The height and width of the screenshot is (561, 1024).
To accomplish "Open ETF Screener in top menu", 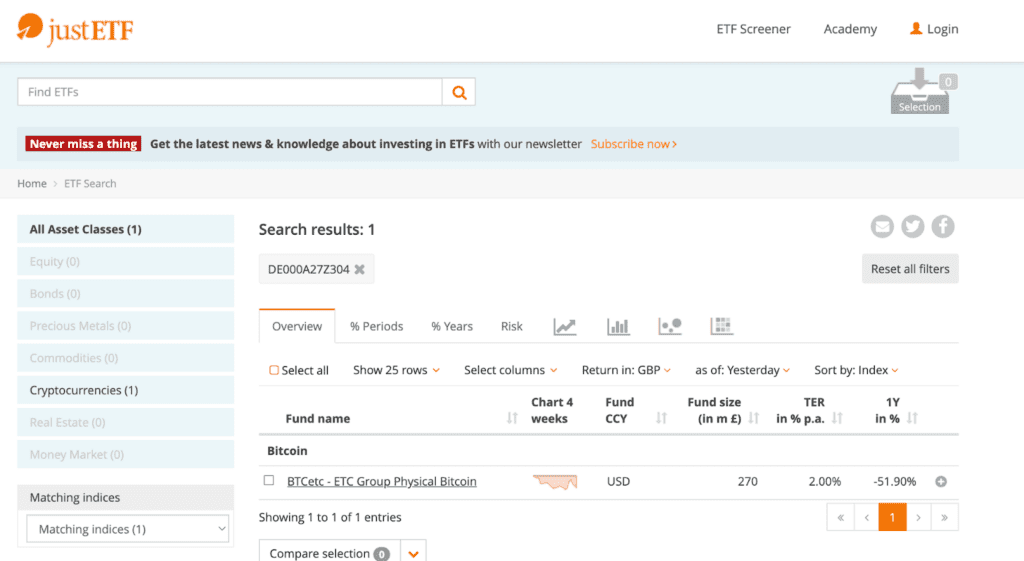I will click(x=754, y=29).
